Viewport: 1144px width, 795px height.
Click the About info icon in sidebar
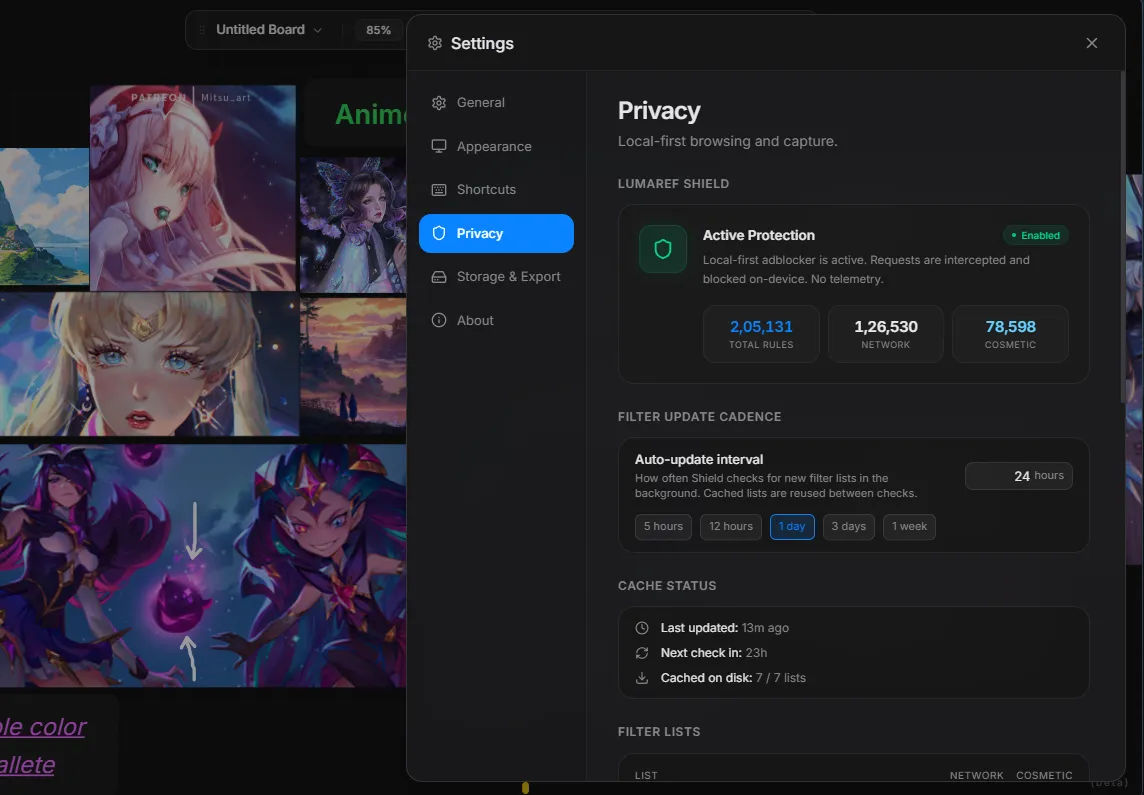click(438, 320)
